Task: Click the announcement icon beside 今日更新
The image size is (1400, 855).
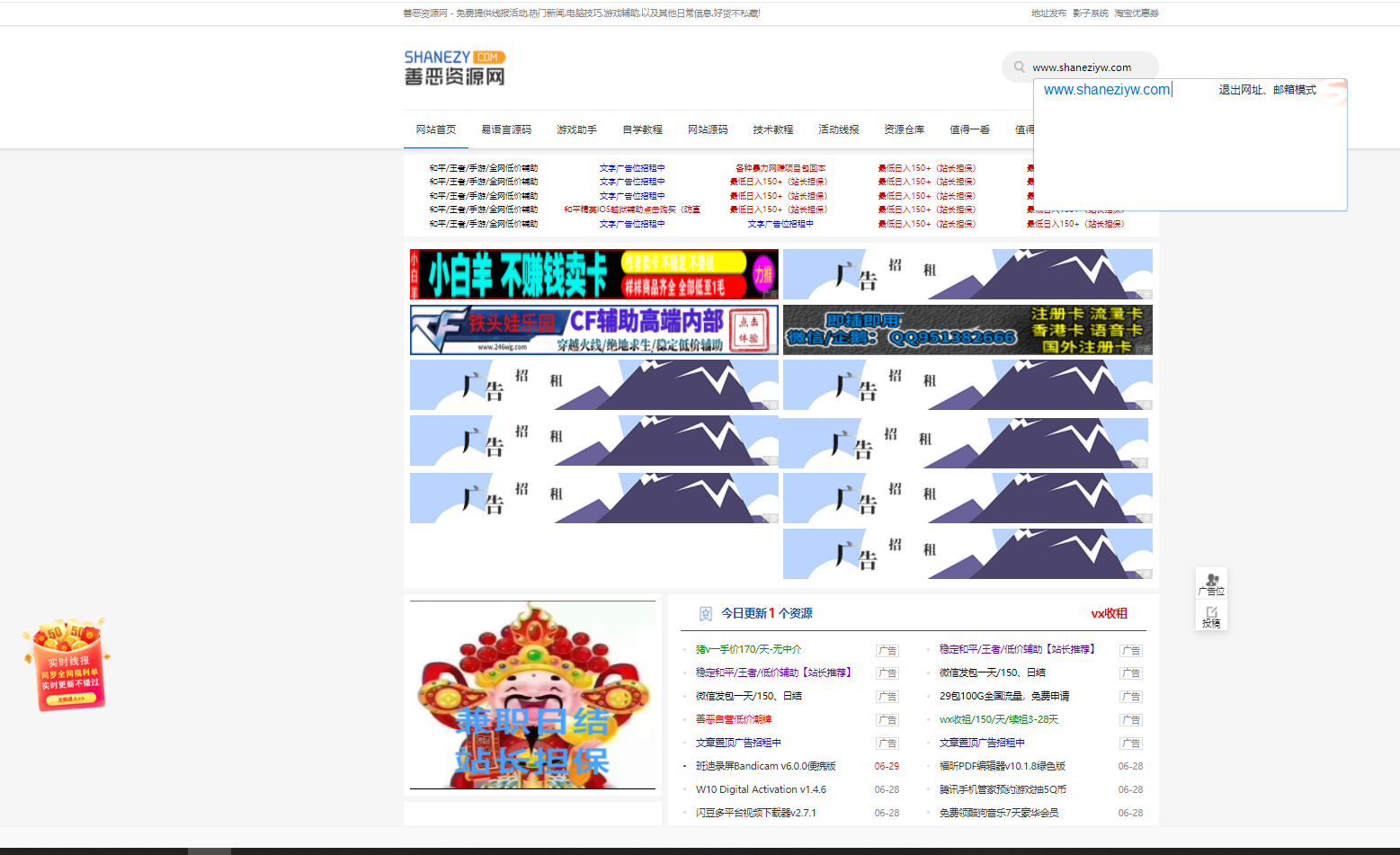Action: click(x=705, y=613)
